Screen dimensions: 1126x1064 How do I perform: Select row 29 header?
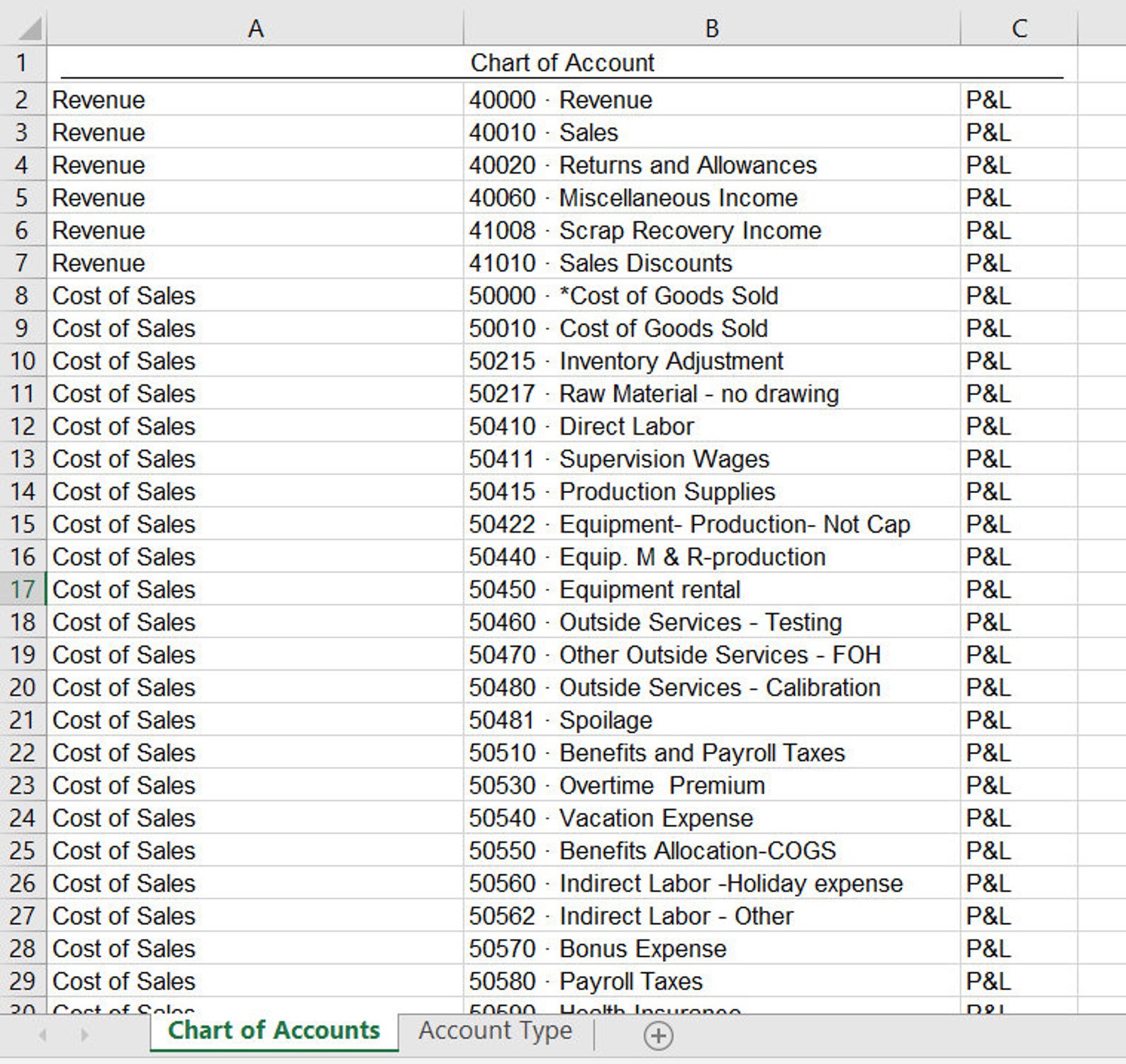[x=23, y=980]
